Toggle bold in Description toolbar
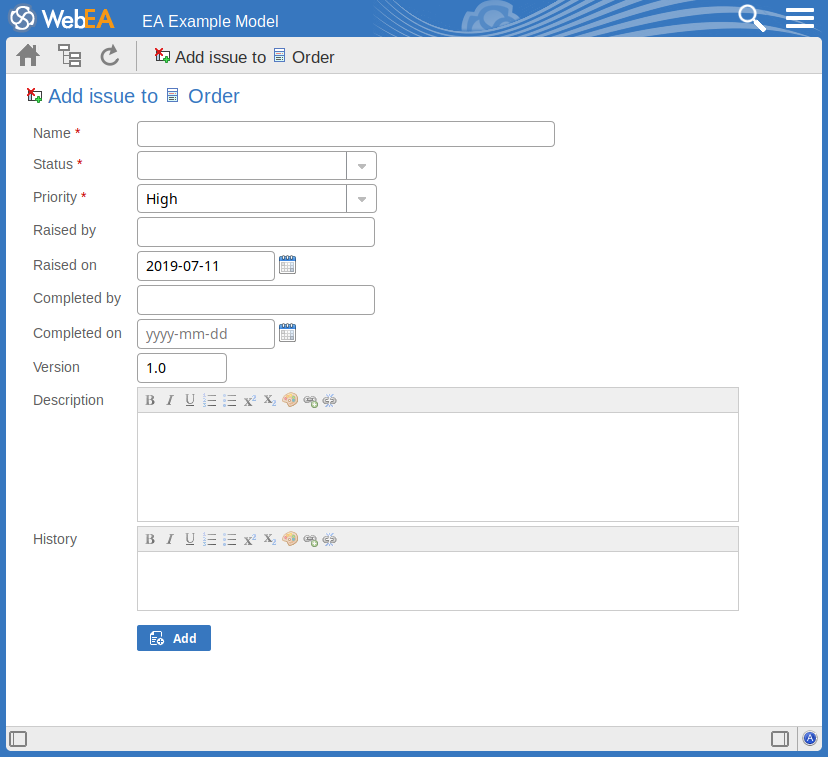Image resolution: width=828 pixels, height=757 pixels. click(150, 400)
